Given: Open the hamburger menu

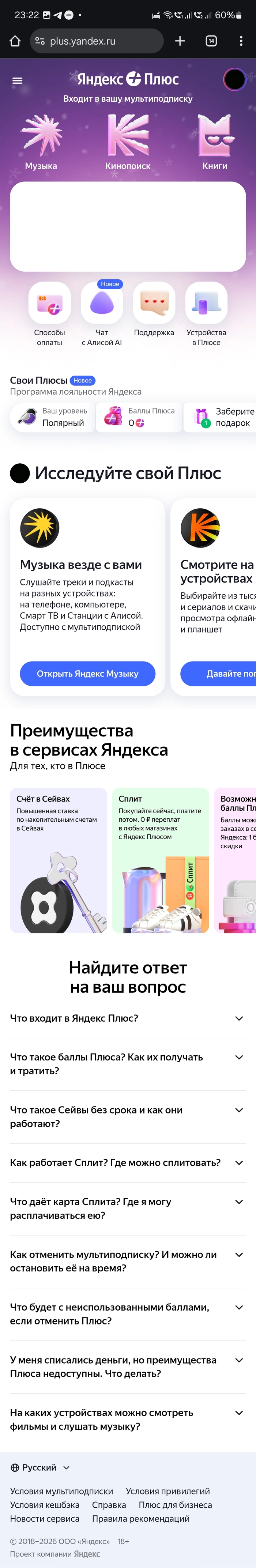Looking at the screenshot, I should pyautogui.click(x=17, y=80).
